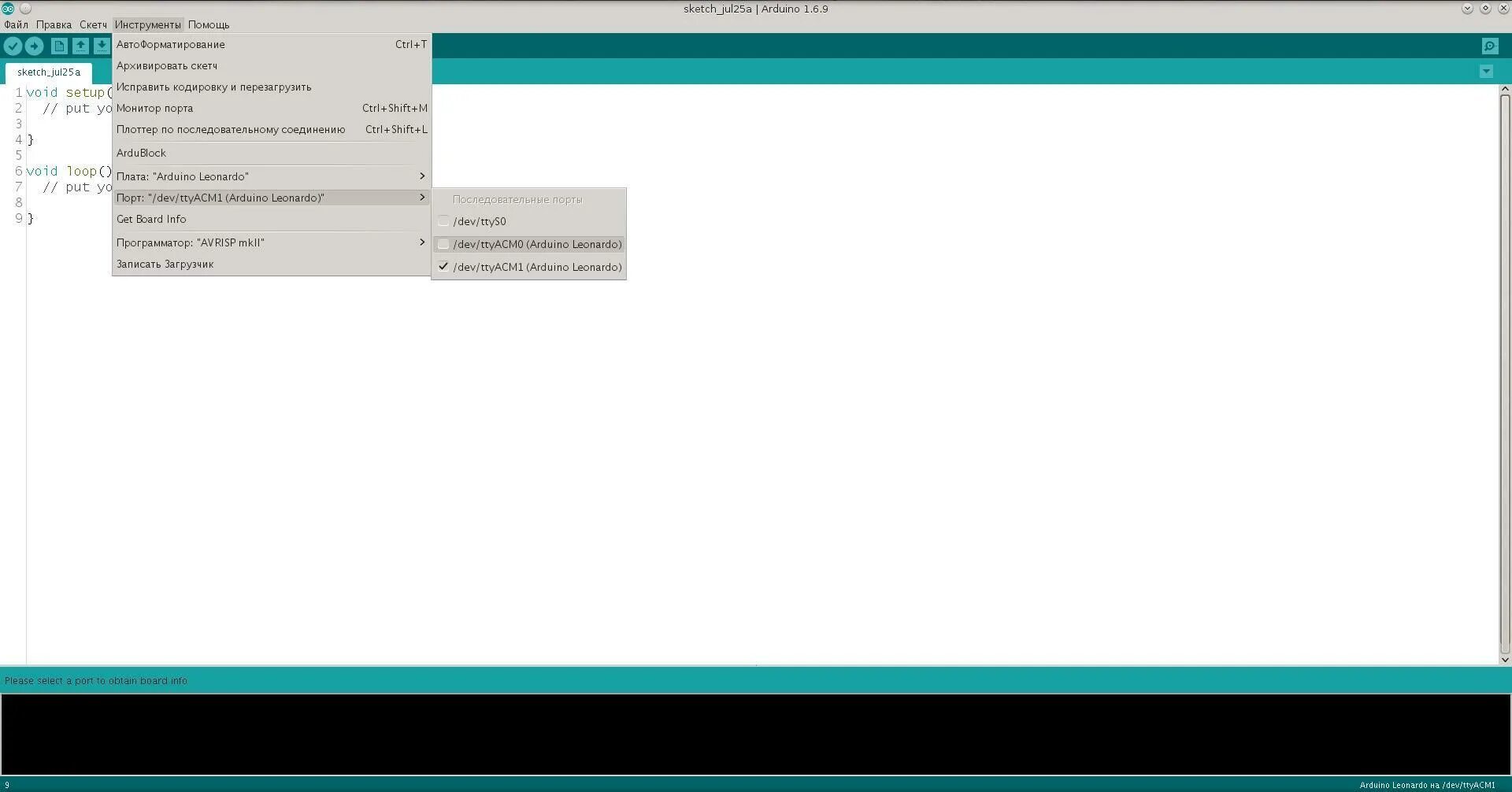The height and width of the screenshot is (792, 1512).
Task: Open the tab list dropdown arrow
Action: 1486,71
